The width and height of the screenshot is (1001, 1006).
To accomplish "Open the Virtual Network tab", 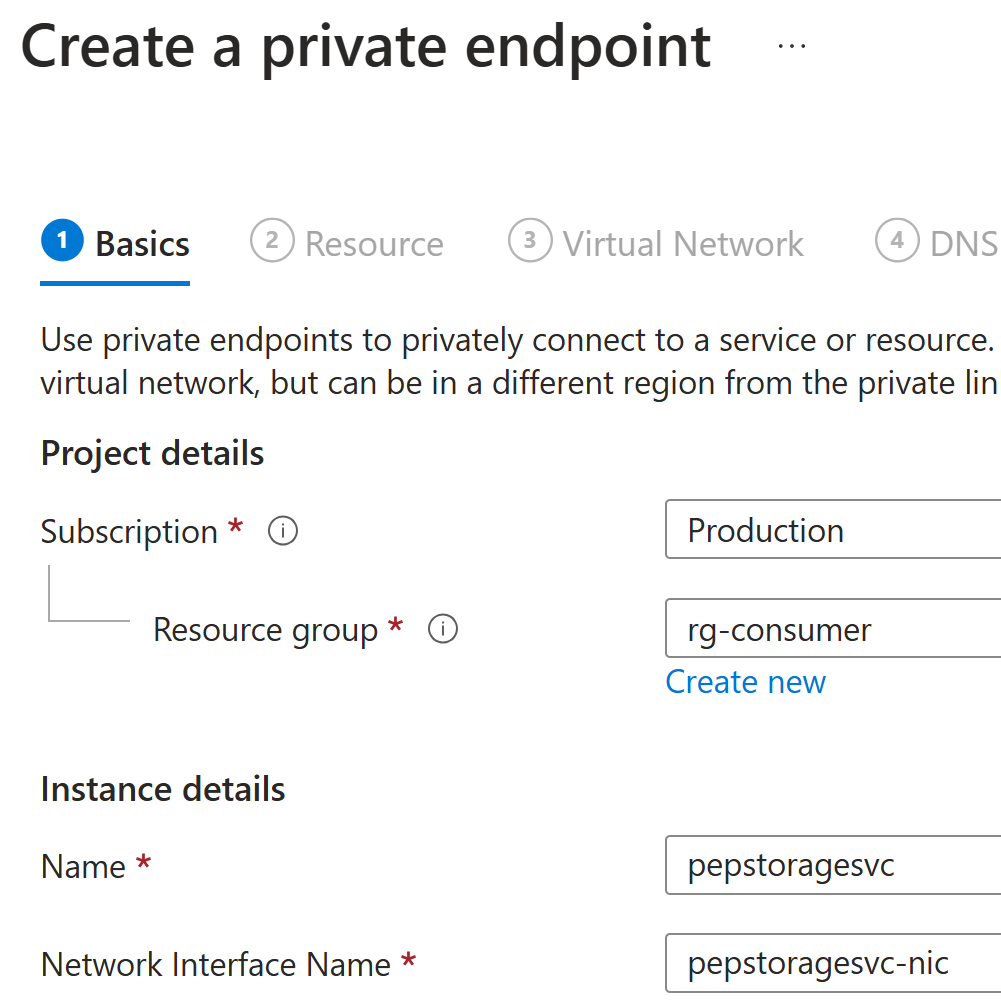I will point(656,244).
